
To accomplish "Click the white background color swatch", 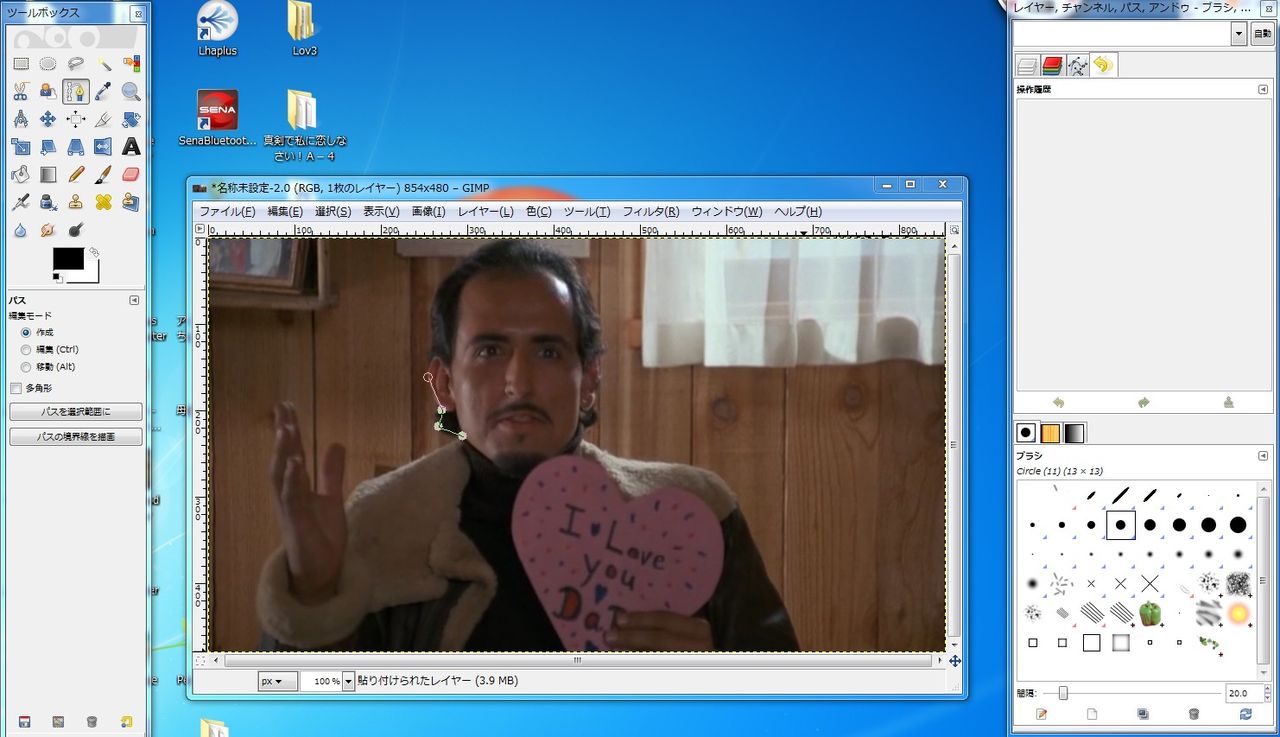I will (91, 274).
